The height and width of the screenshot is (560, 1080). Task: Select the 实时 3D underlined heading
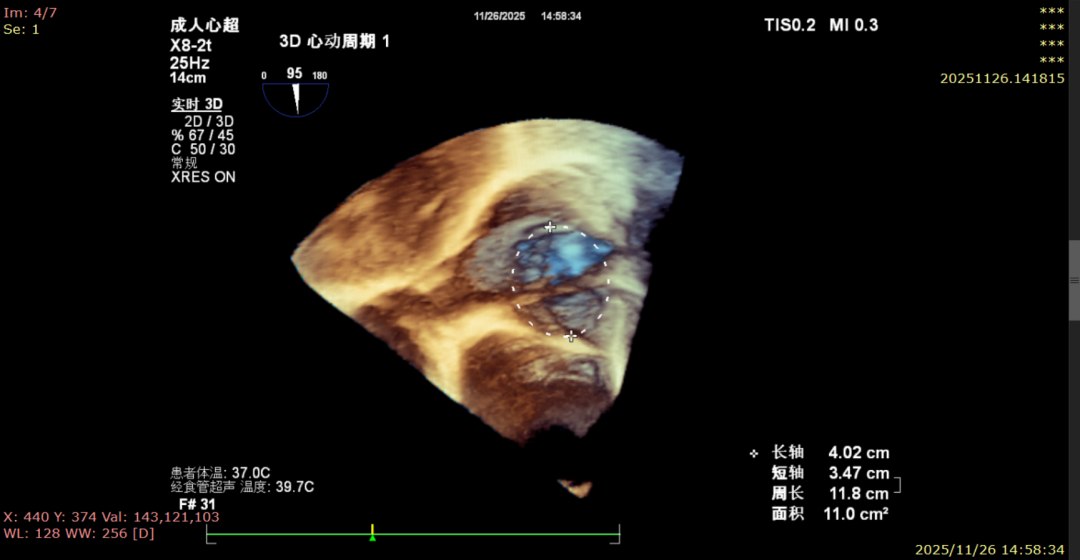tap(196, 104)
